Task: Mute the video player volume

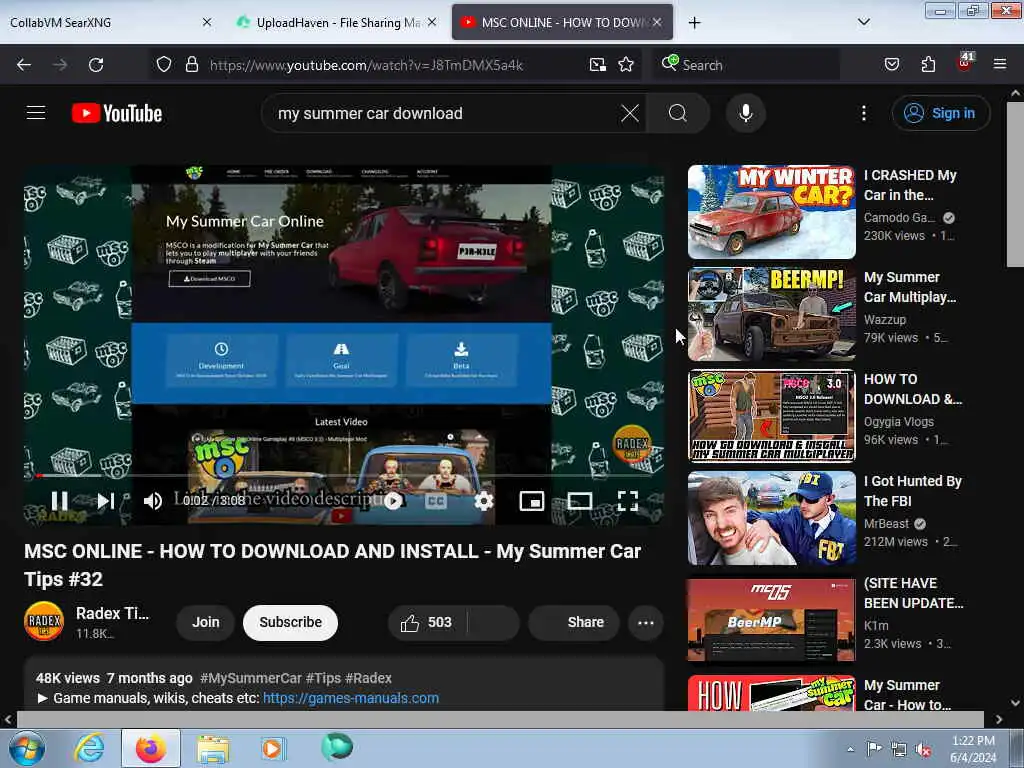Action: coord(153,501)
